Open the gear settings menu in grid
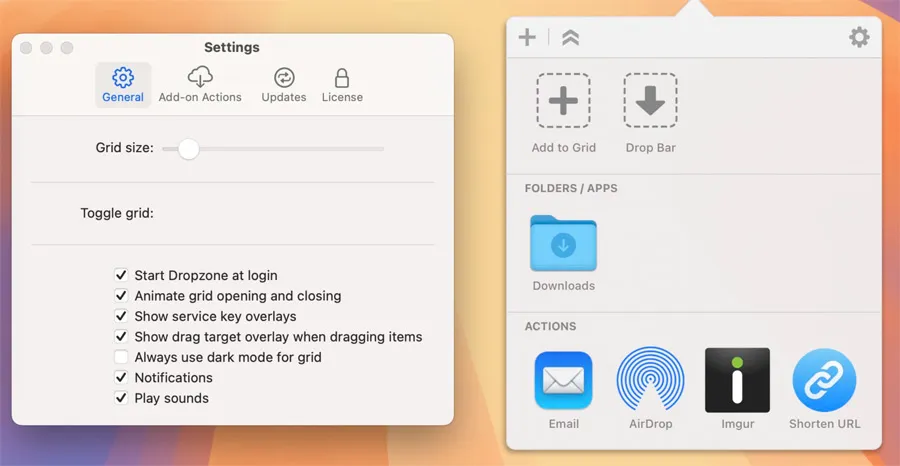The image size is (900, 466). pyautogui.click(x=858, y=38)
